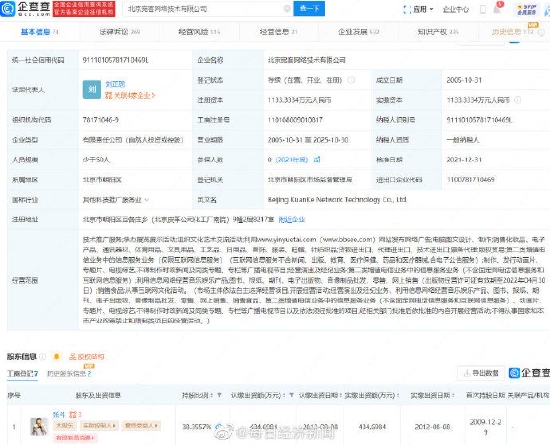This screenshot has width=550, height=445.
Task: Open the SVIP membership badge
Action: pos(526,9)
